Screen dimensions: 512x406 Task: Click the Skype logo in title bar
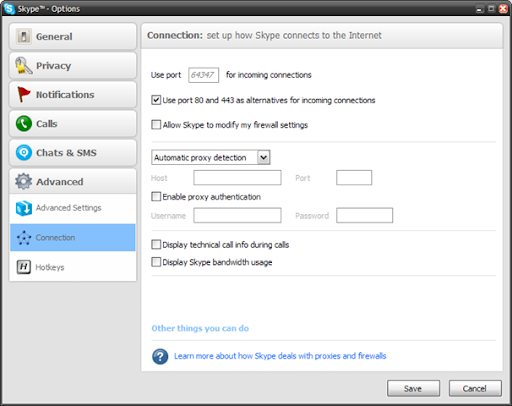[x=9, y=8]
